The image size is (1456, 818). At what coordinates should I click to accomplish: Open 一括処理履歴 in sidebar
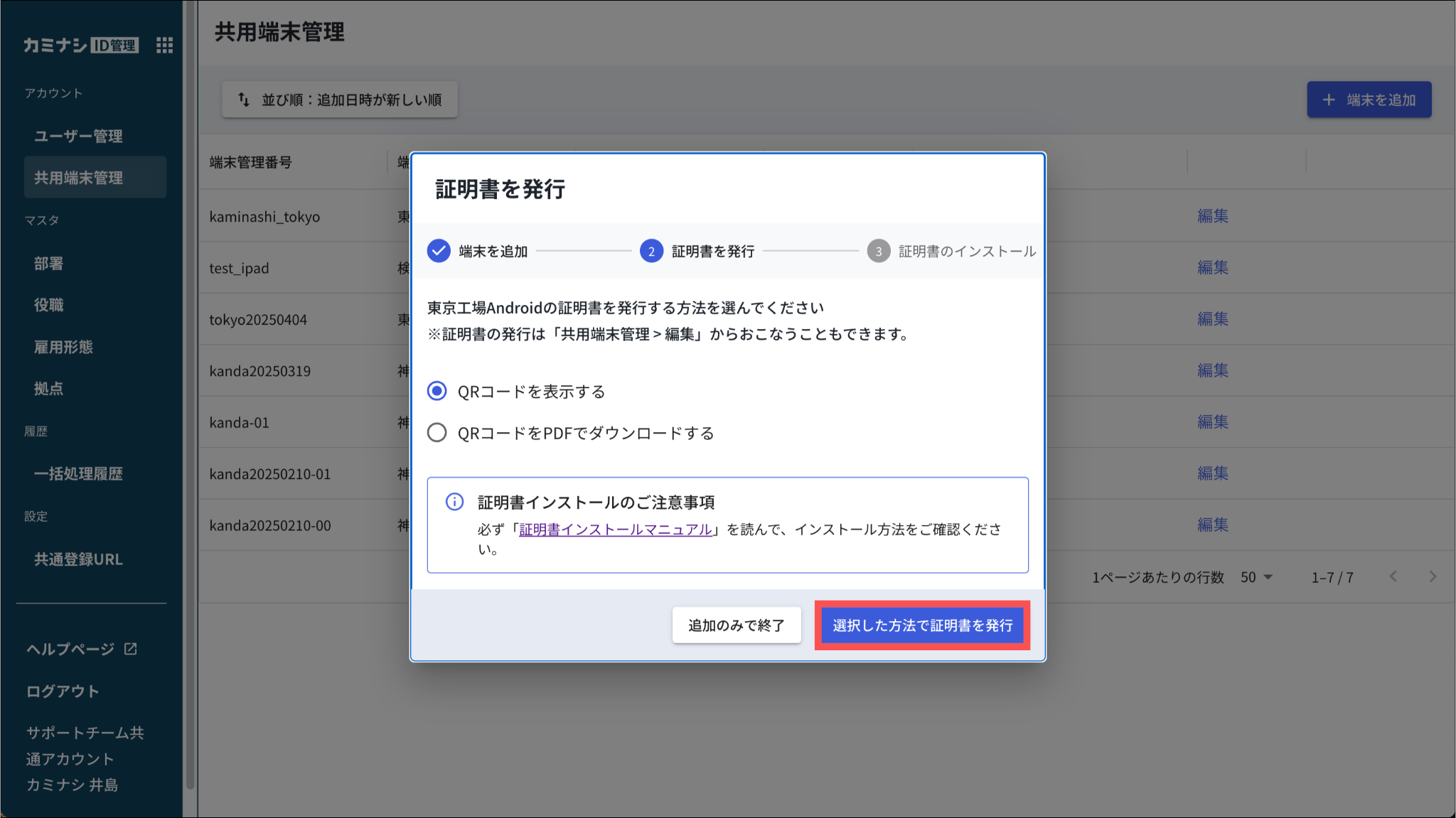[78, 473]
